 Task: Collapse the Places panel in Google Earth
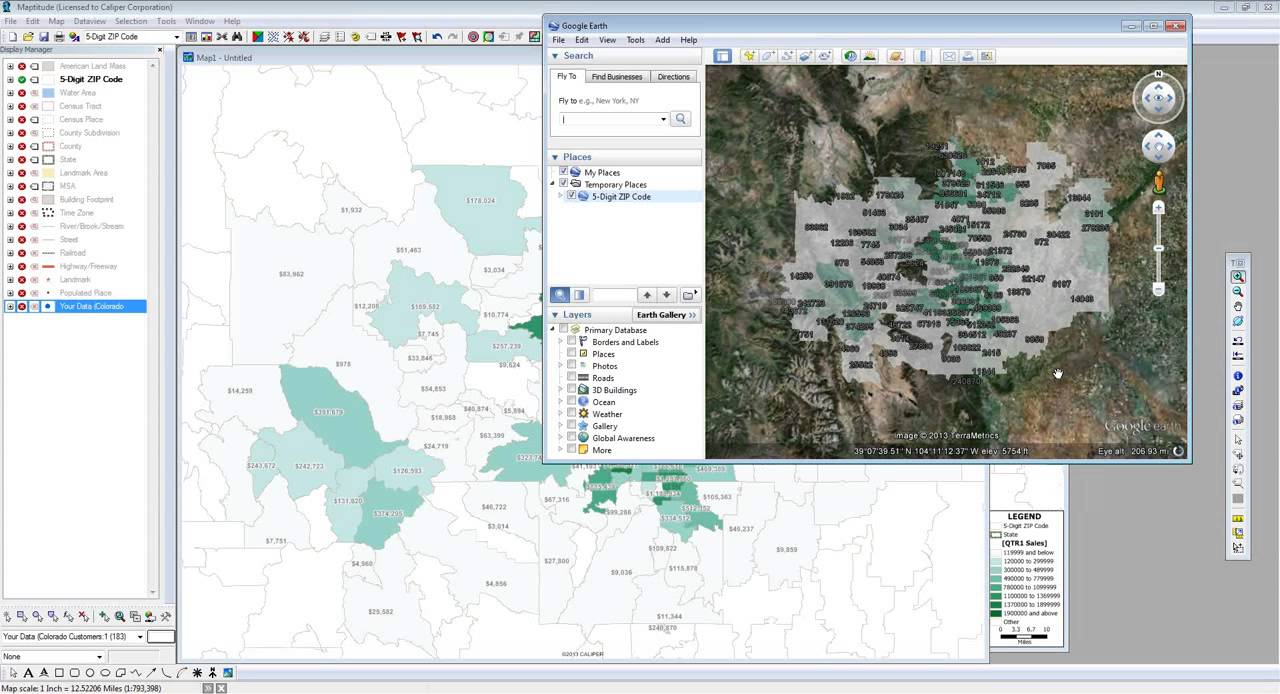click(555, 157)
